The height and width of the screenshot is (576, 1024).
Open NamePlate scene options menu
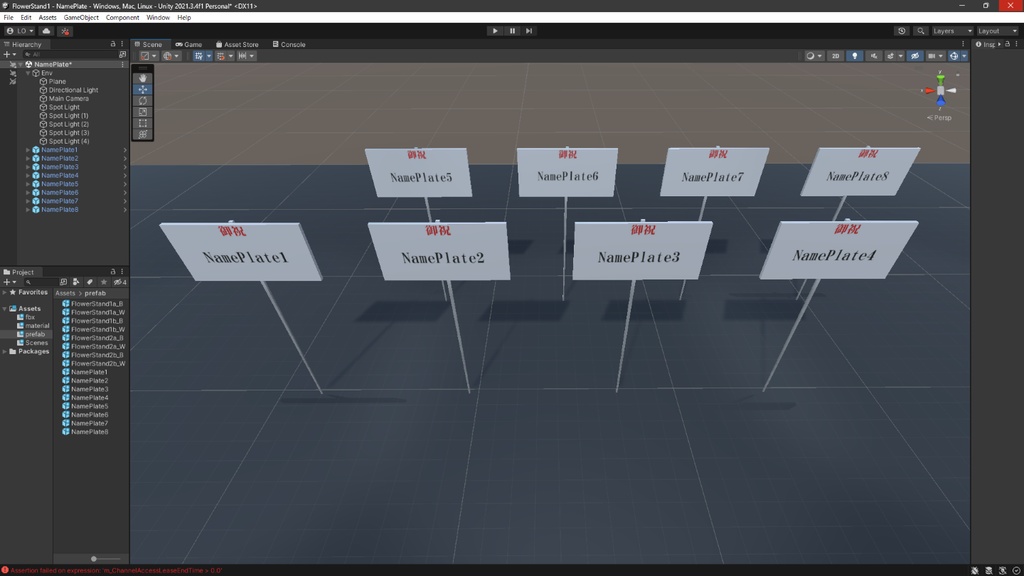point(122,65)
